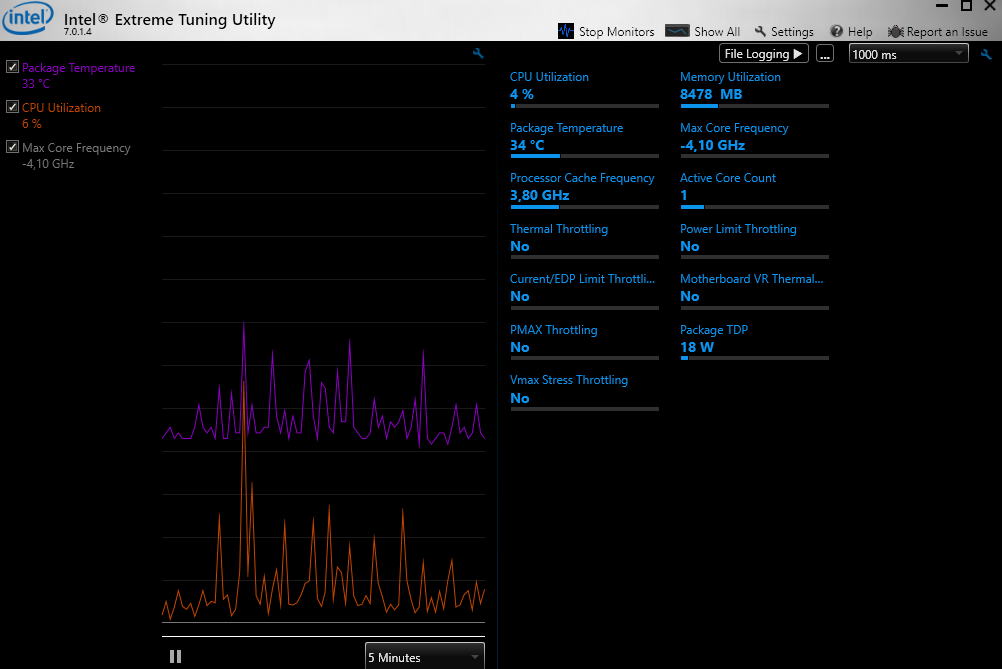Click the Processor Cache Frequency progress bar
Screen dimensions: 1002x669
pyautogui.click(x=584, y=206)
